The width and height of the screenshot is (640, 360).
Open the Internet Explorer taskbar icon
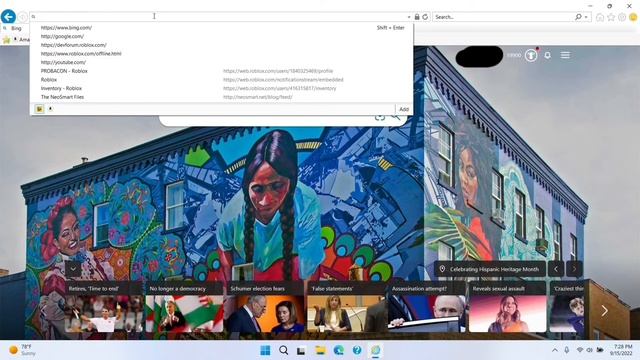pyautogui.click(x=376, y=350)
